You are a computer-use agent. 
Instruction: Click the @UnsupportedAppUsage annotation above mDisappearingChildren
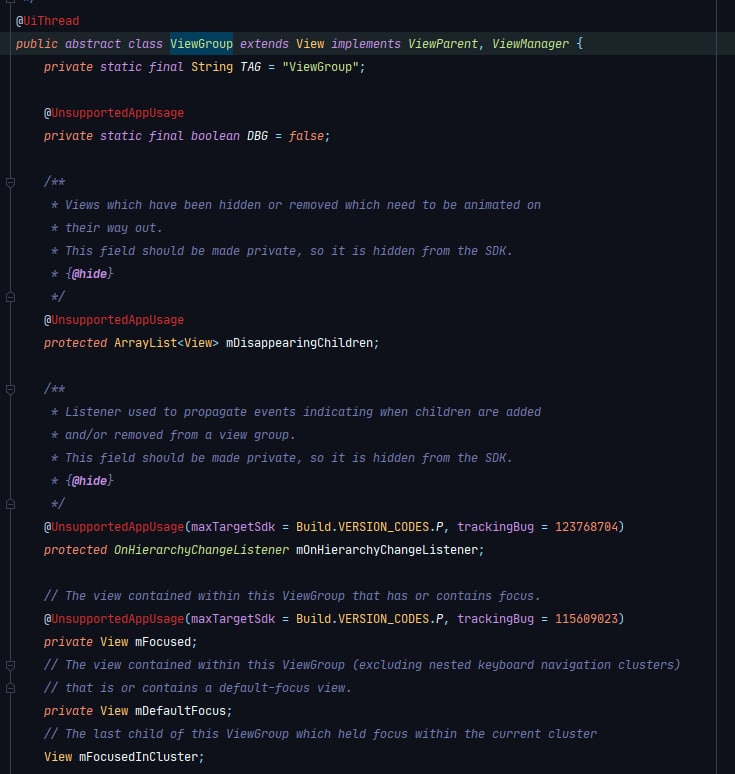[x=114, y=320]
